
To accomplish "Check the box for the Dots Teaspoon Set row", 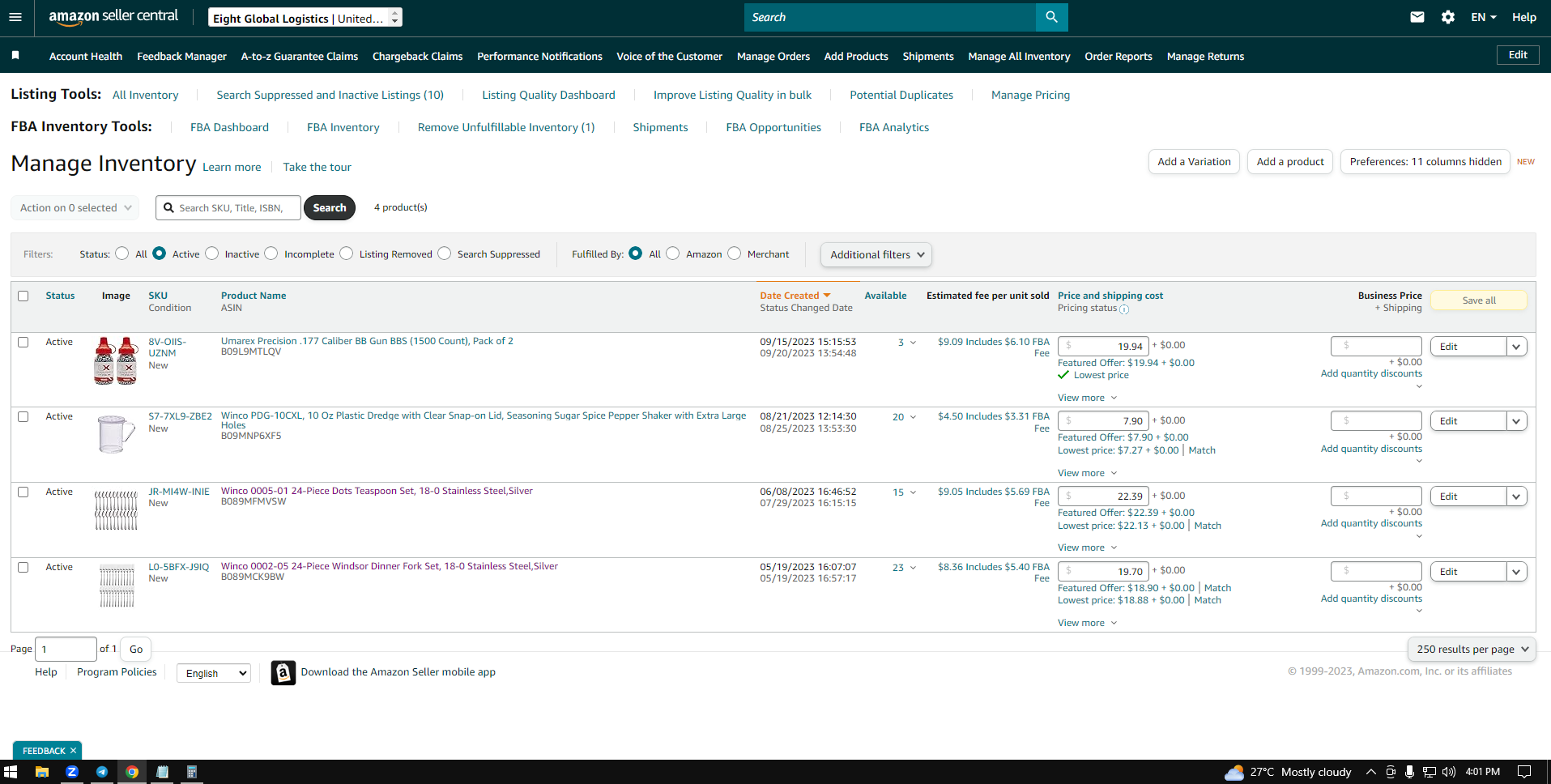I will (23, 492).
